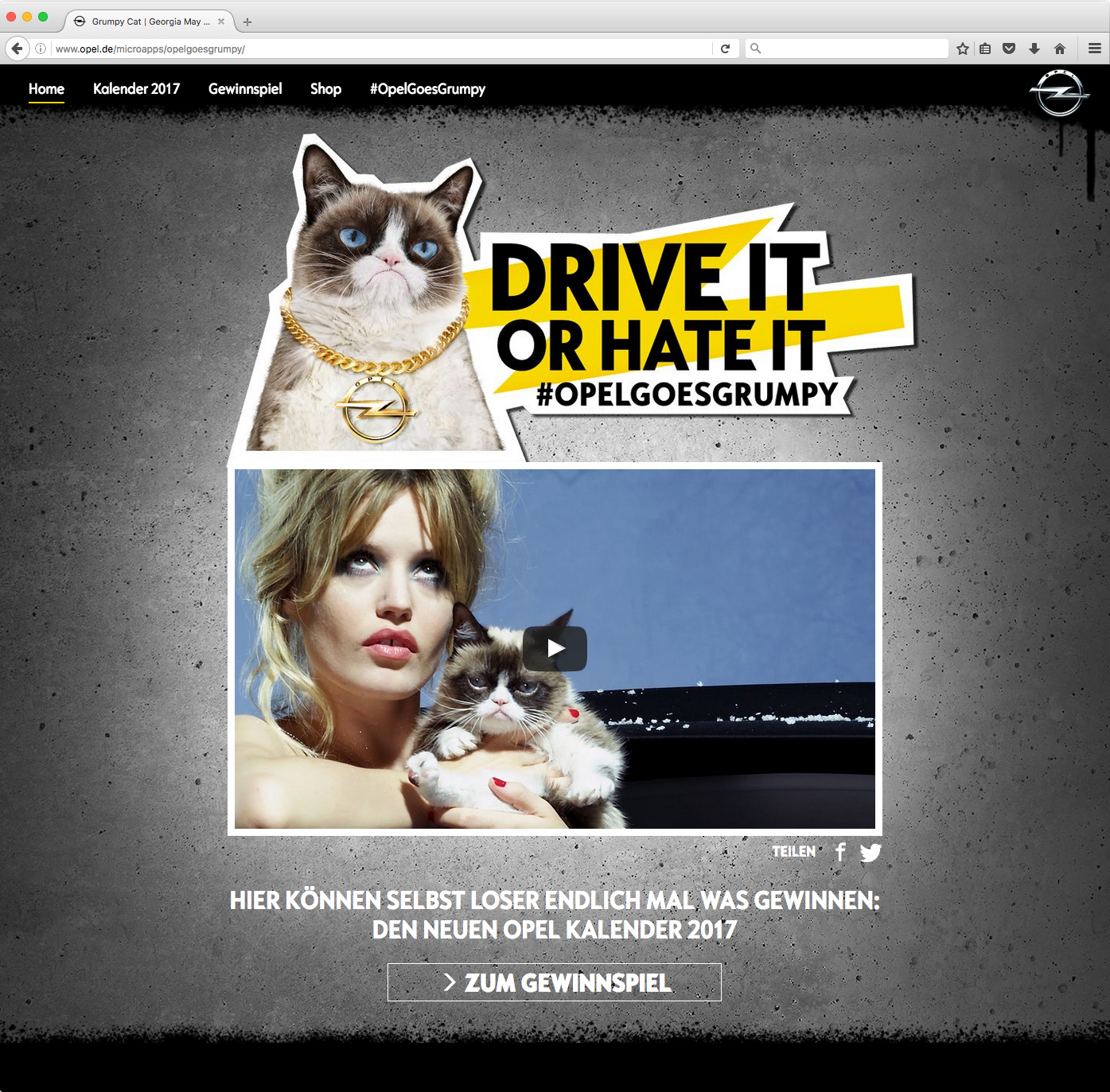Viewport: 1110px width, 1092px height.
Task: Click the Hier können selbst Loser headline
Action: coord(555,915)
